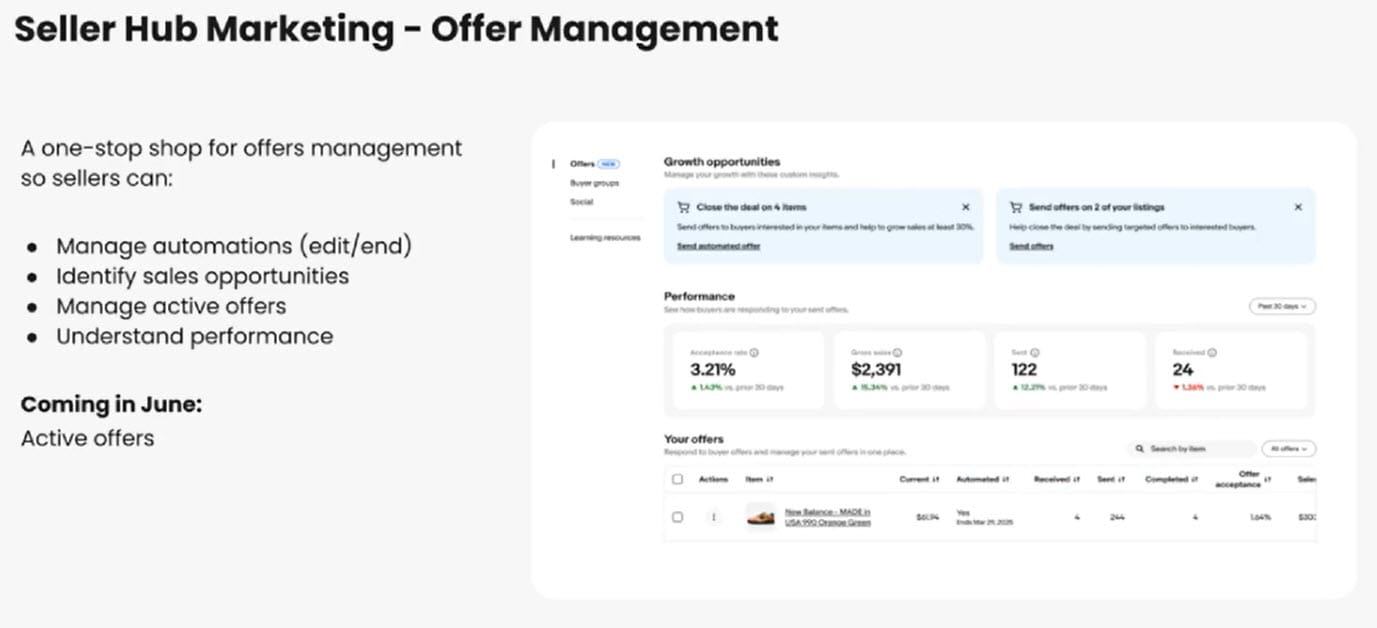Click the info icon beside Sent metric
Screen dimensions: 1377x628
click(1034, 353)
